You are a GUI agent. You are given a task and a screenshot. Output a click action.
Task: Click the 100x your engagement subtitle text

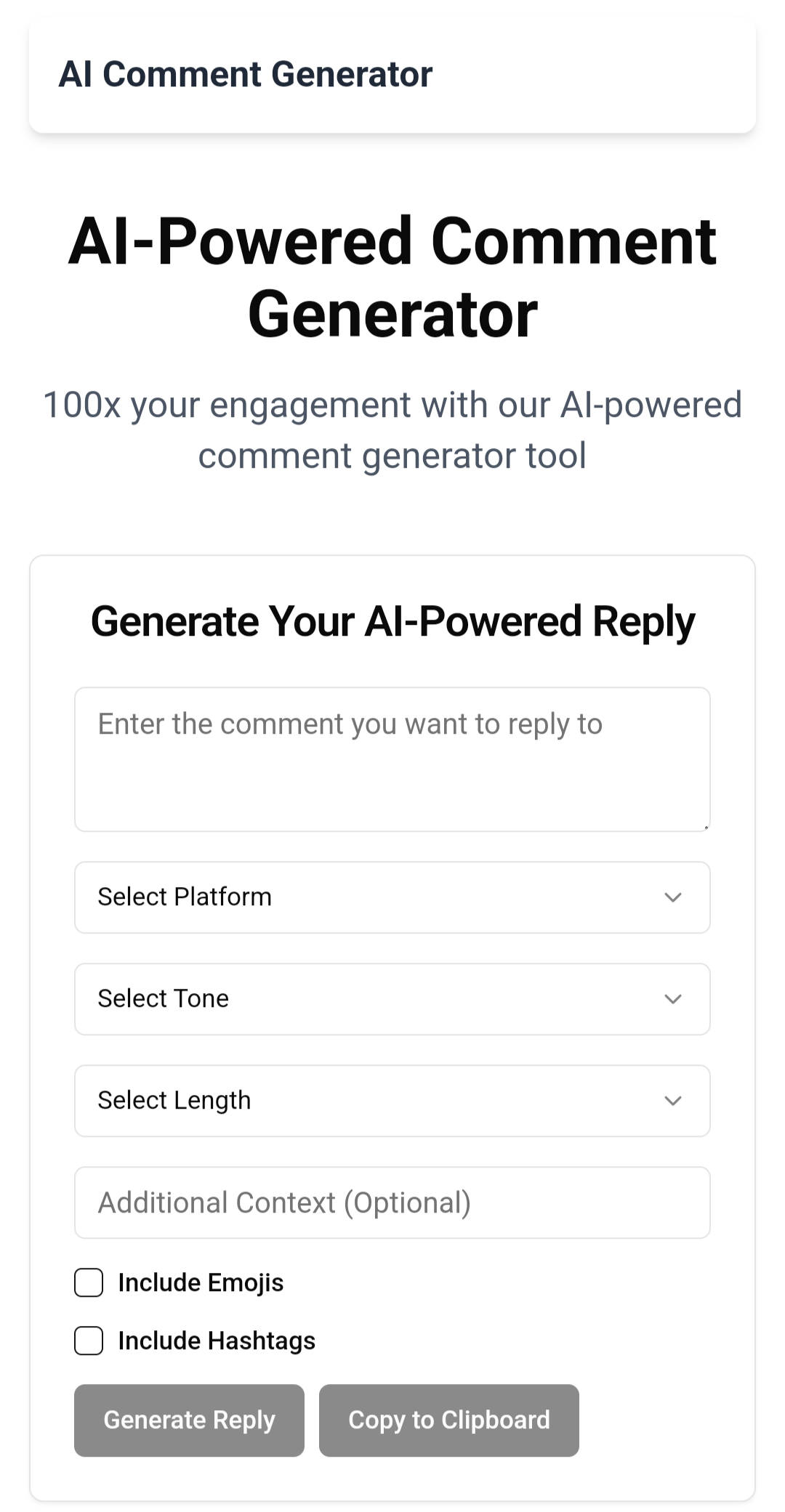392,430
